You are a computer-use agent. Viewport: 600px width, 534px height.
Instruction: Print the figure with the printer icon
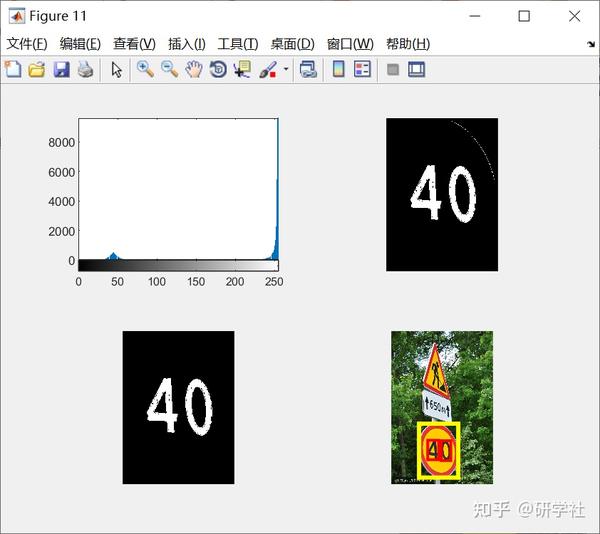85,70
